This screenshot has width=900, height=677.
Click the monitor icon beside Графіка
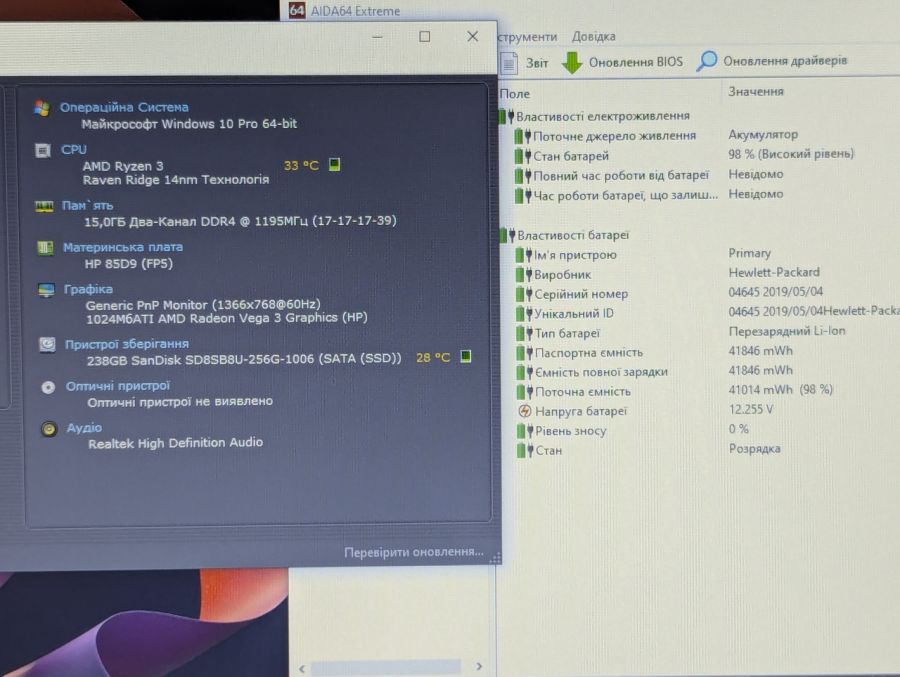pyautogui.click(x=46, y=290)
